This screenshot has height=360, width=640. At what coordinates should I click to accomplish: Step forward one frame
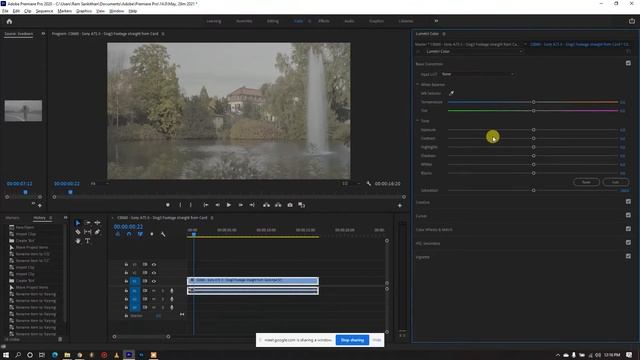coord(241,205)
